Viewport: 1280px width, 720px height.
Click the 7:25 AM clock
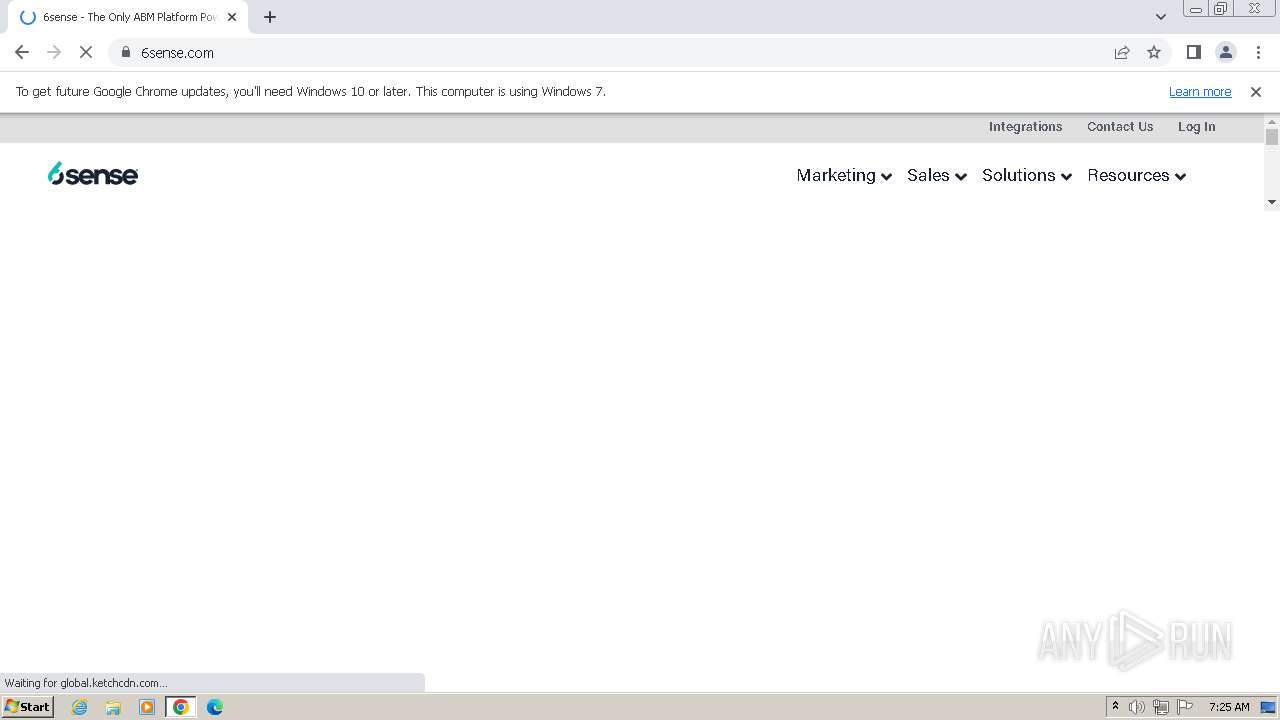tap(1229, 707)
